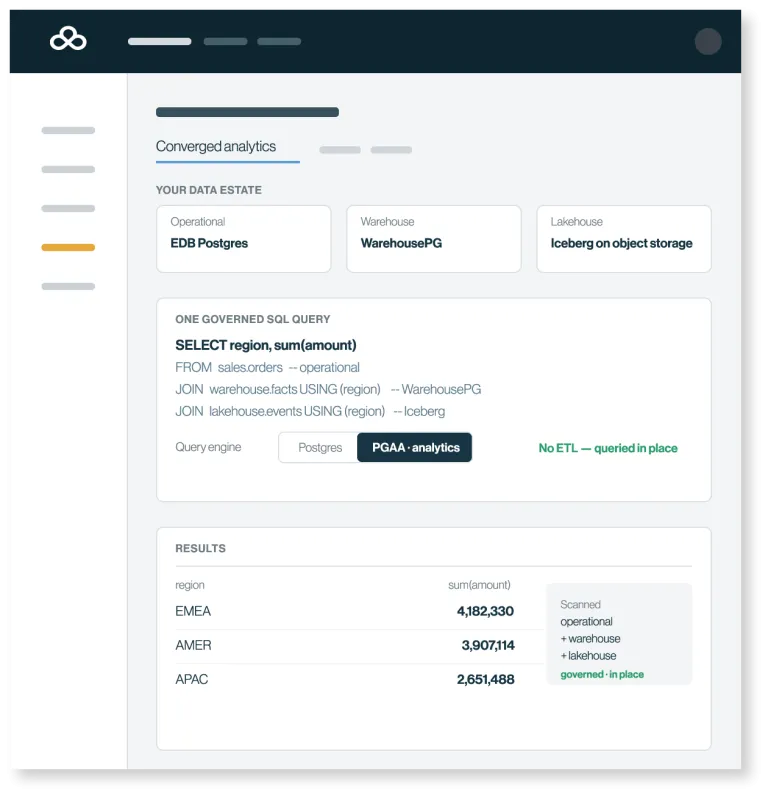Click the ONE GOVERNED SQL QUERY heading
This screenshot has height=796, width=768.
coord(253,319)
